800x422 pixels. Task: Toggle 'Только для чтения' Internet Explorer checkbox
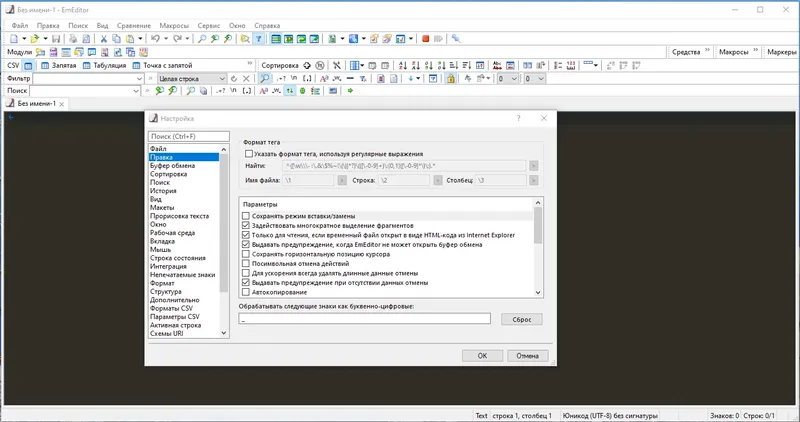tap(245, 235)
